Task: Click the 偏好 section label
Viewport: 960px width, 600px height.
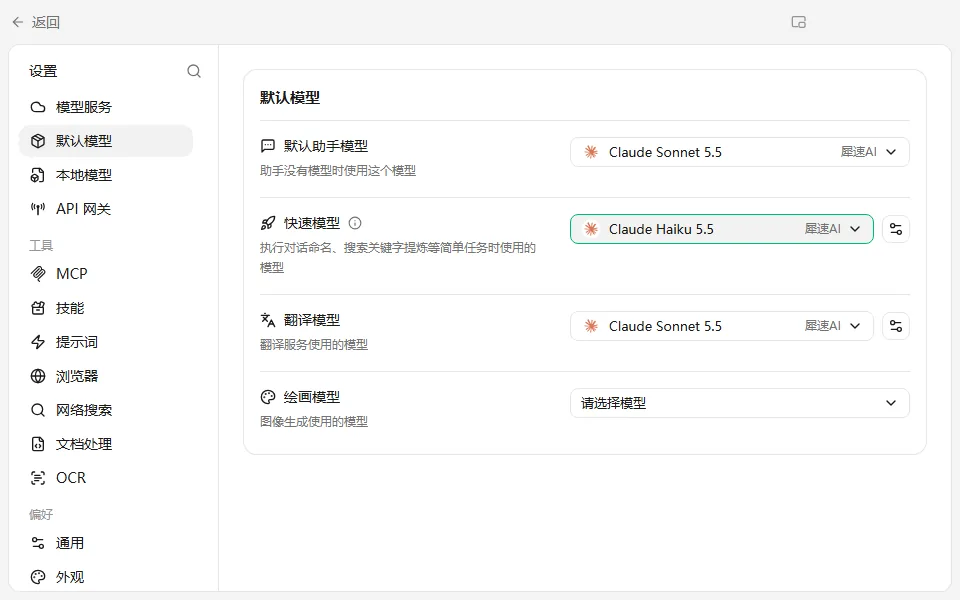Action: [41, 514]
